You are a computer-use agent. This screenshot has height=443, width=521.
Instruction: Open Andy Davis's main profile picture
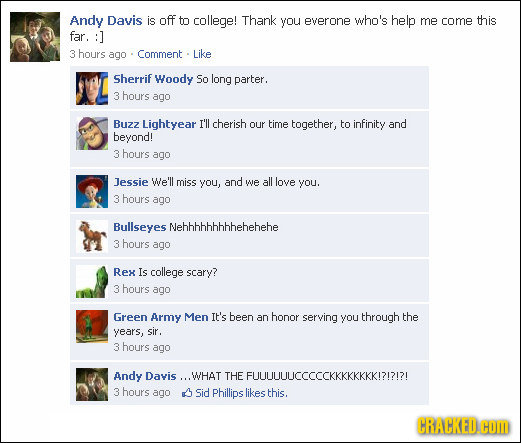coord(35,37)
